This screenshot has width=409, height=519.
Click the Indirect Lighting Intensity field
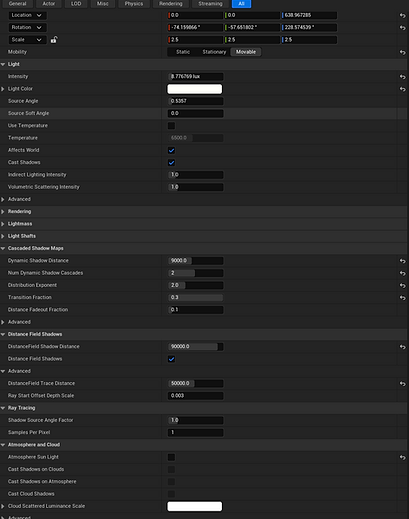[x=195, y=175]
